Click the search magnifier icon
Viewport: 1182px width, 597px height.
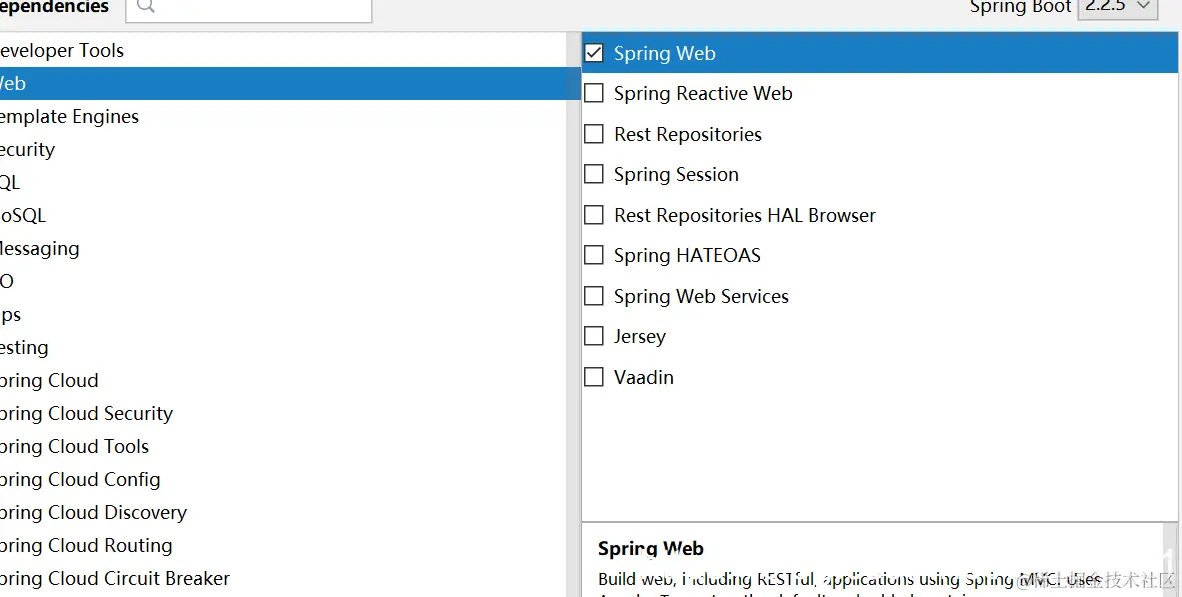(146, 6)
